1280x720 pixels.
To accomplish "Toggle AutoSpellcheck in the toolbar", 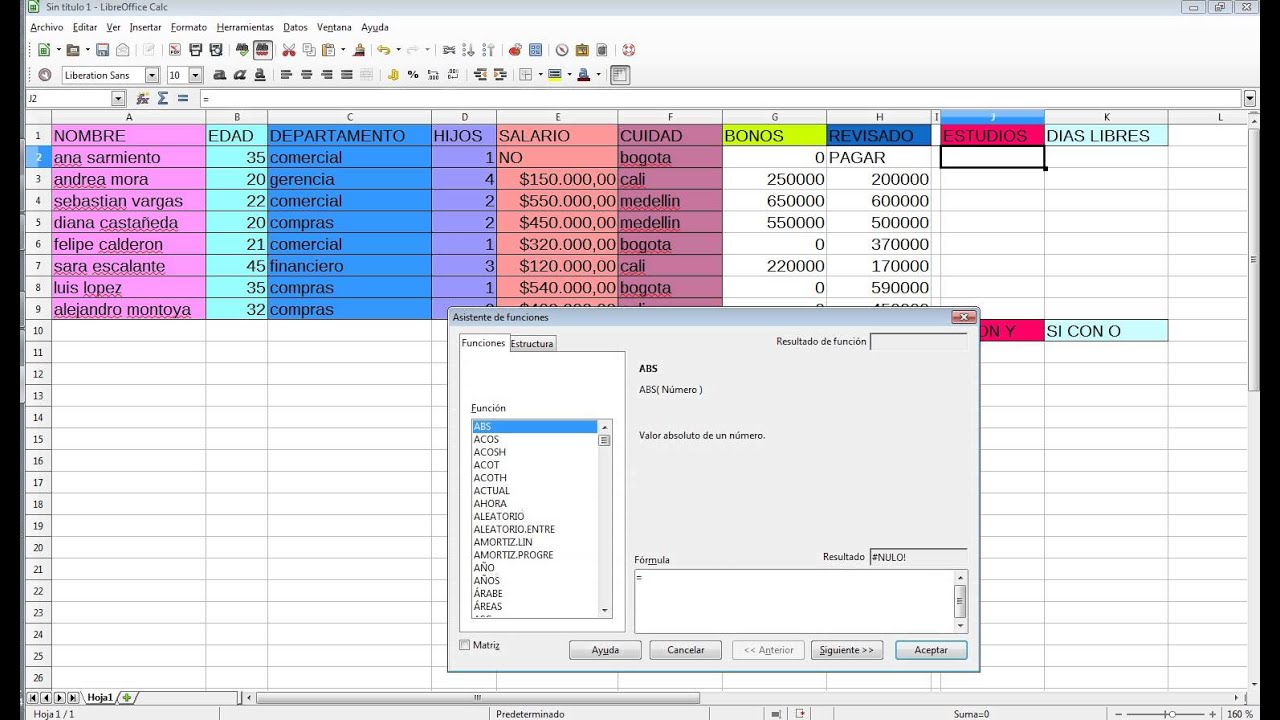I will pyautogui.click(x=262, y=50).
